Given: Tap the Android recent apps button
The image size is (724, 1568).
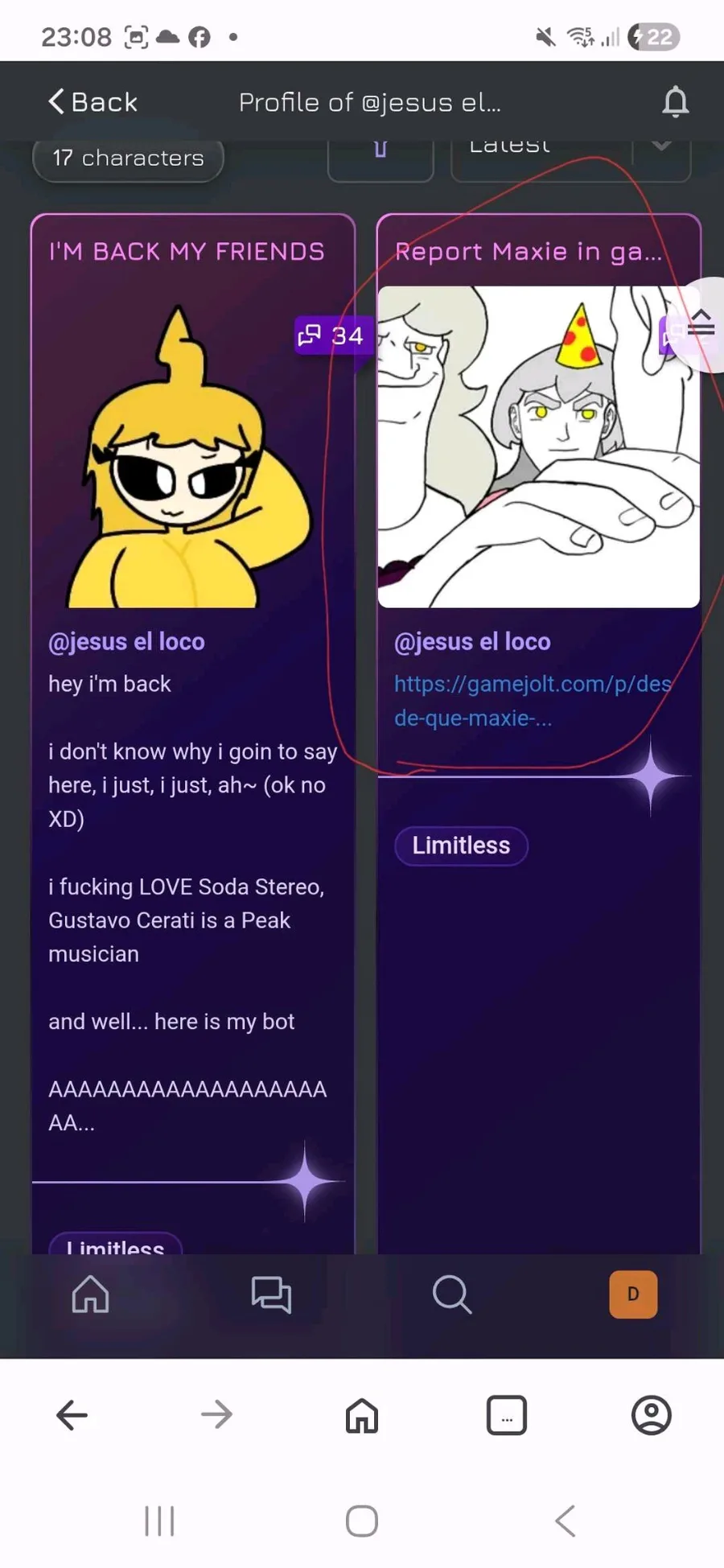Looking at the screenshot, I should pos(159,1521).
